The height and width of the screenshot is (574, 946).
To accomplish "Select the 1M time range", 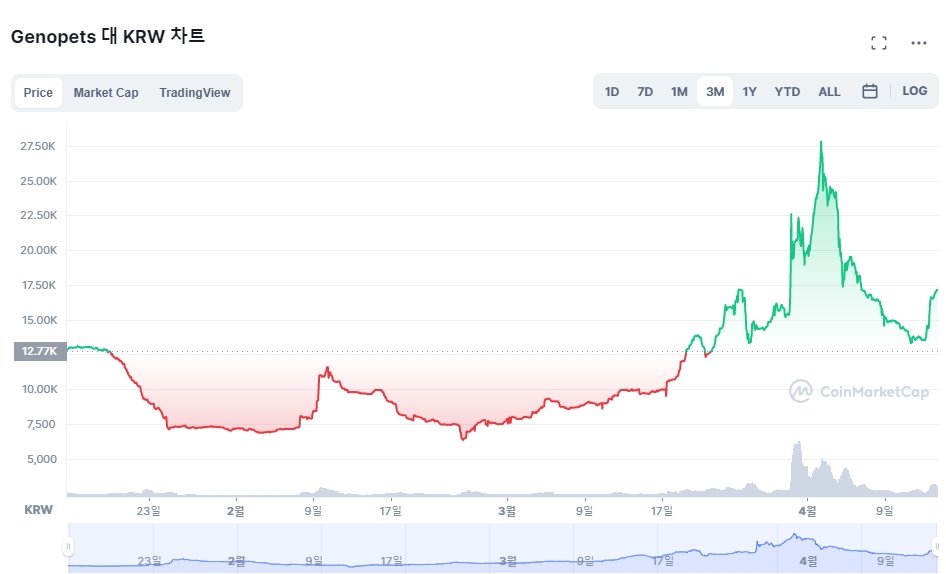I will (x=679, y=92).
